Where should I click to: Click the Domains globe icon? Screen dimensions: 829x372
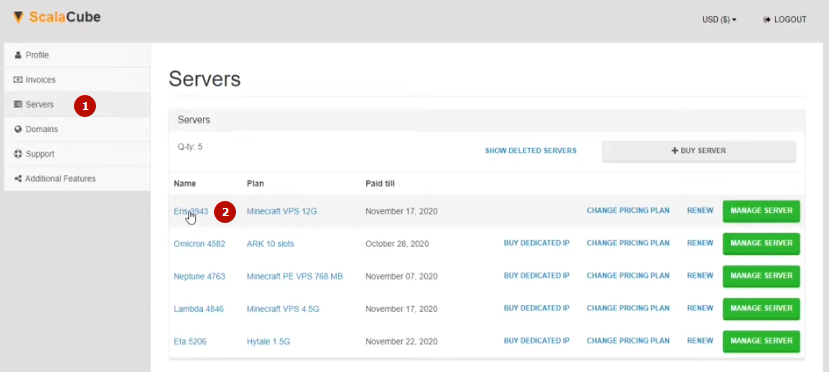[x=18, y=129]
